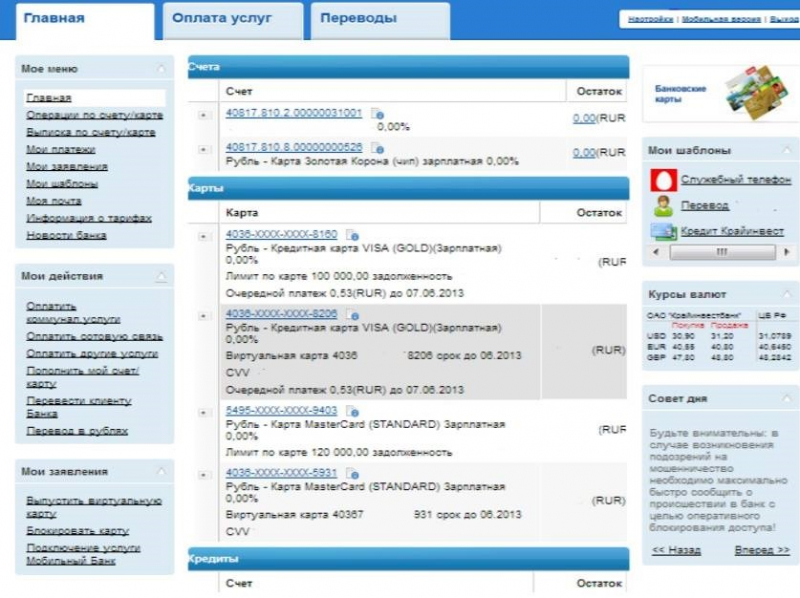The height and width of the screenshot is (598, 800).
Task: Select Главная in Мое меню
Action: pyautogui.click(x=49, y=97)
